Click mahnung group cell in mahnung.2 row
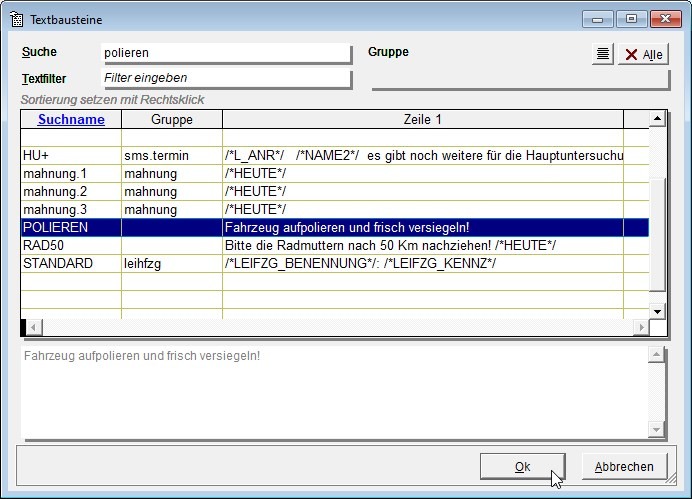 click(172, 191)
